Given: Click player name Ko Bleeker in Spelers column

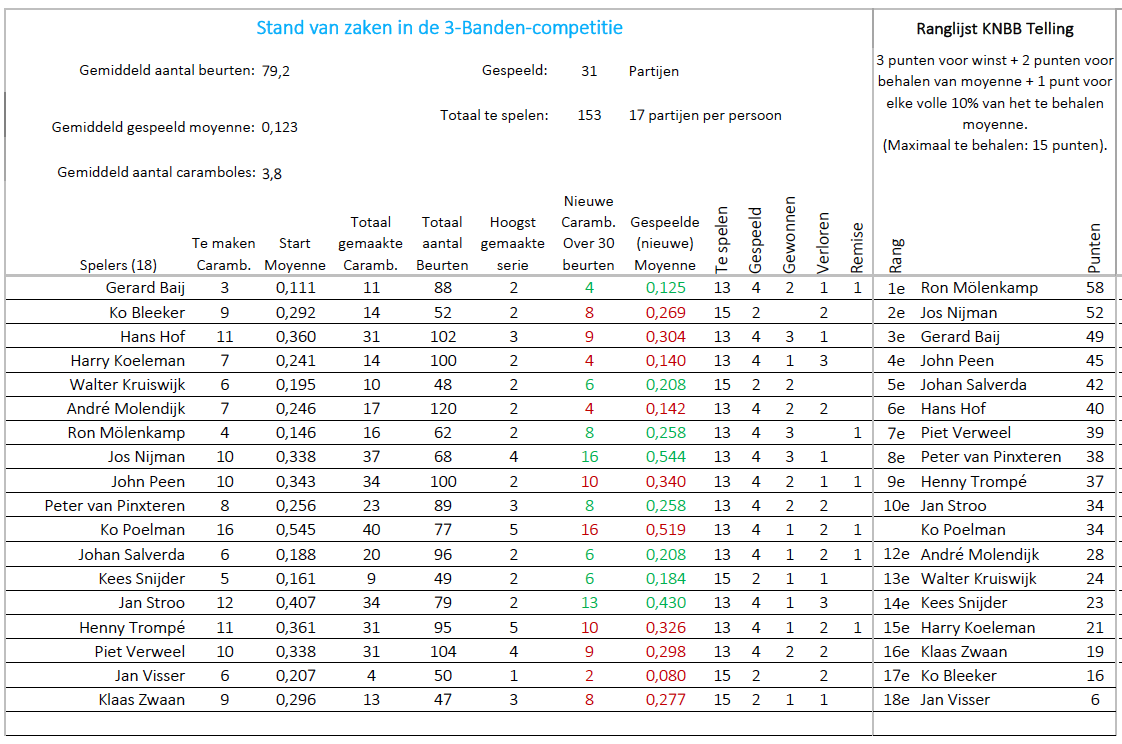Looking at the screenshot, I should click(x=147, y=313).
